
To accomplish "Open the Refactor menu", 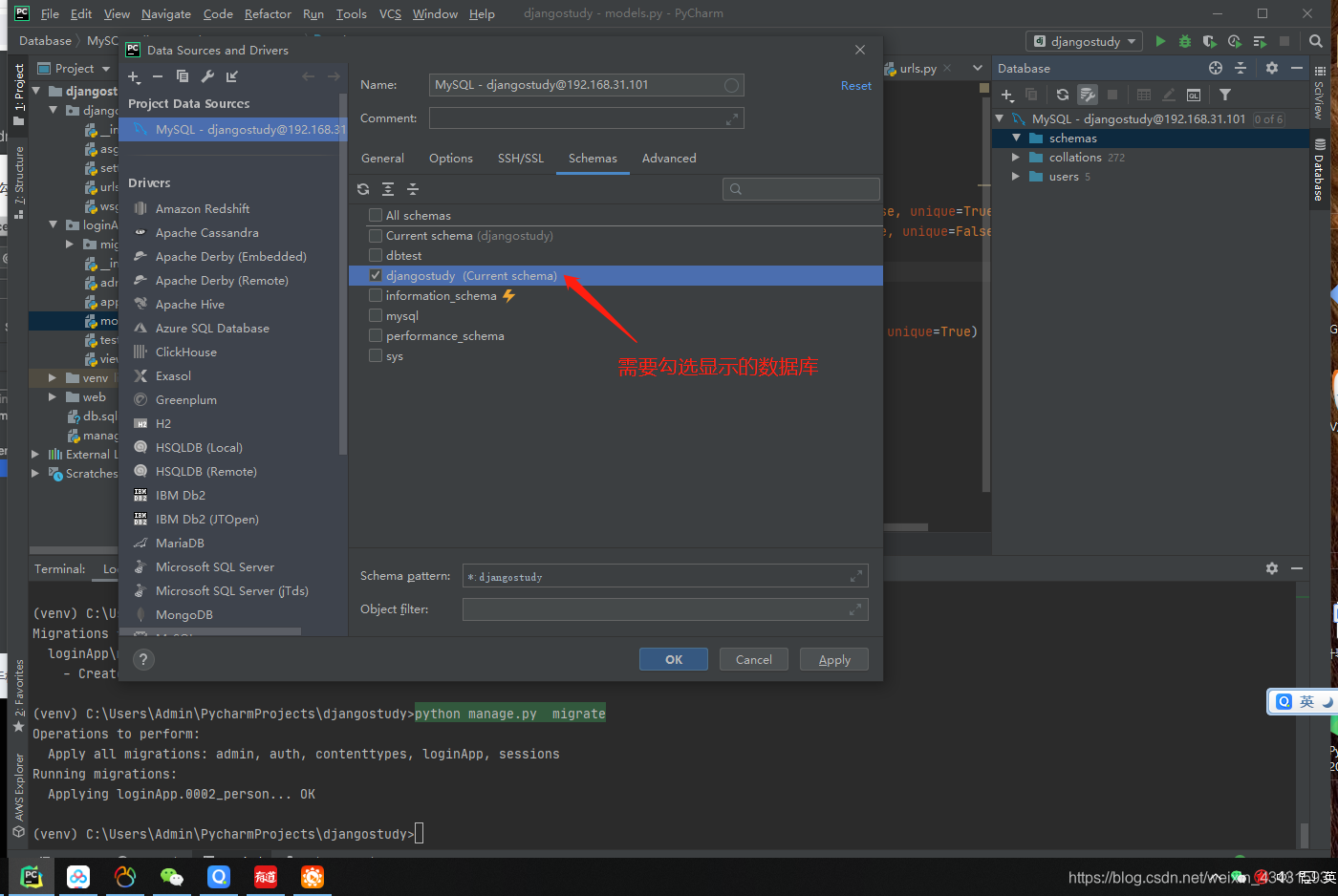I will pyautogui.click(x=268, y=13).
